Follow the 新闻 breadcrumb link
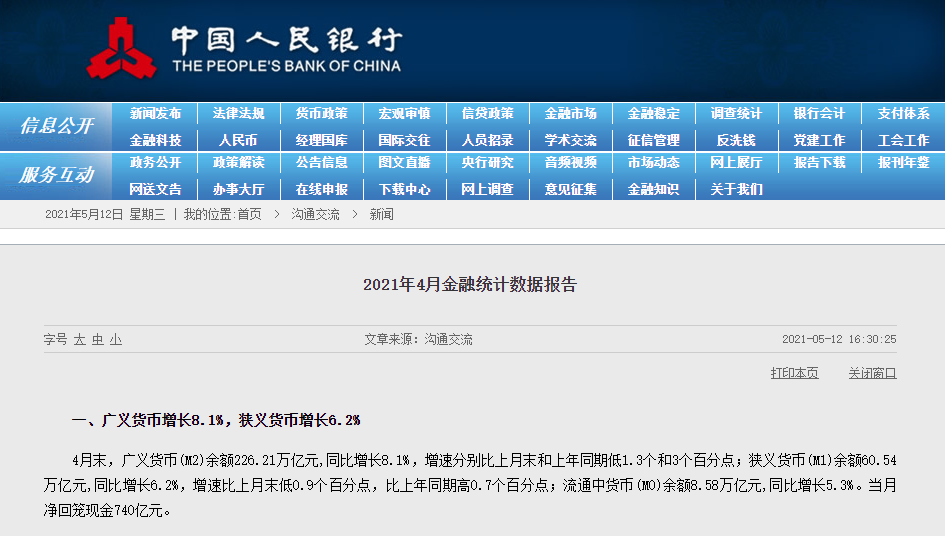 coord(381,215)
